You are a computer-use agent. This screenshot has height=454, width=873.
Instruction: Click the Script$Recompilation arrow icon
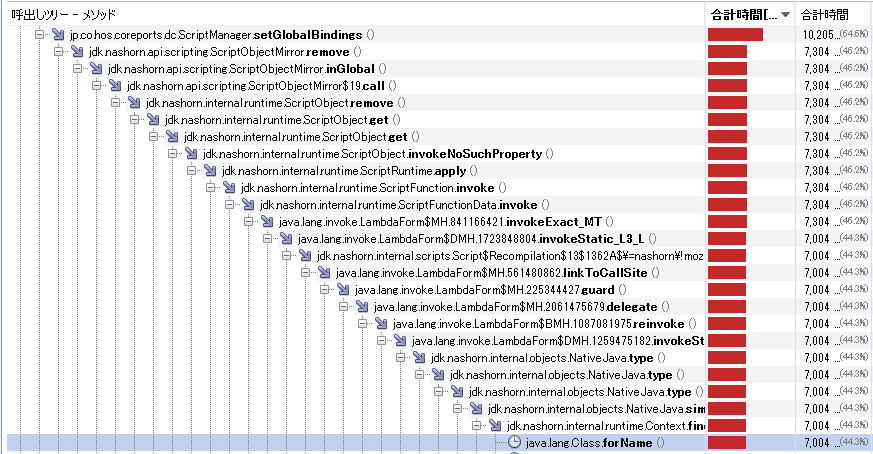[305, 256]
